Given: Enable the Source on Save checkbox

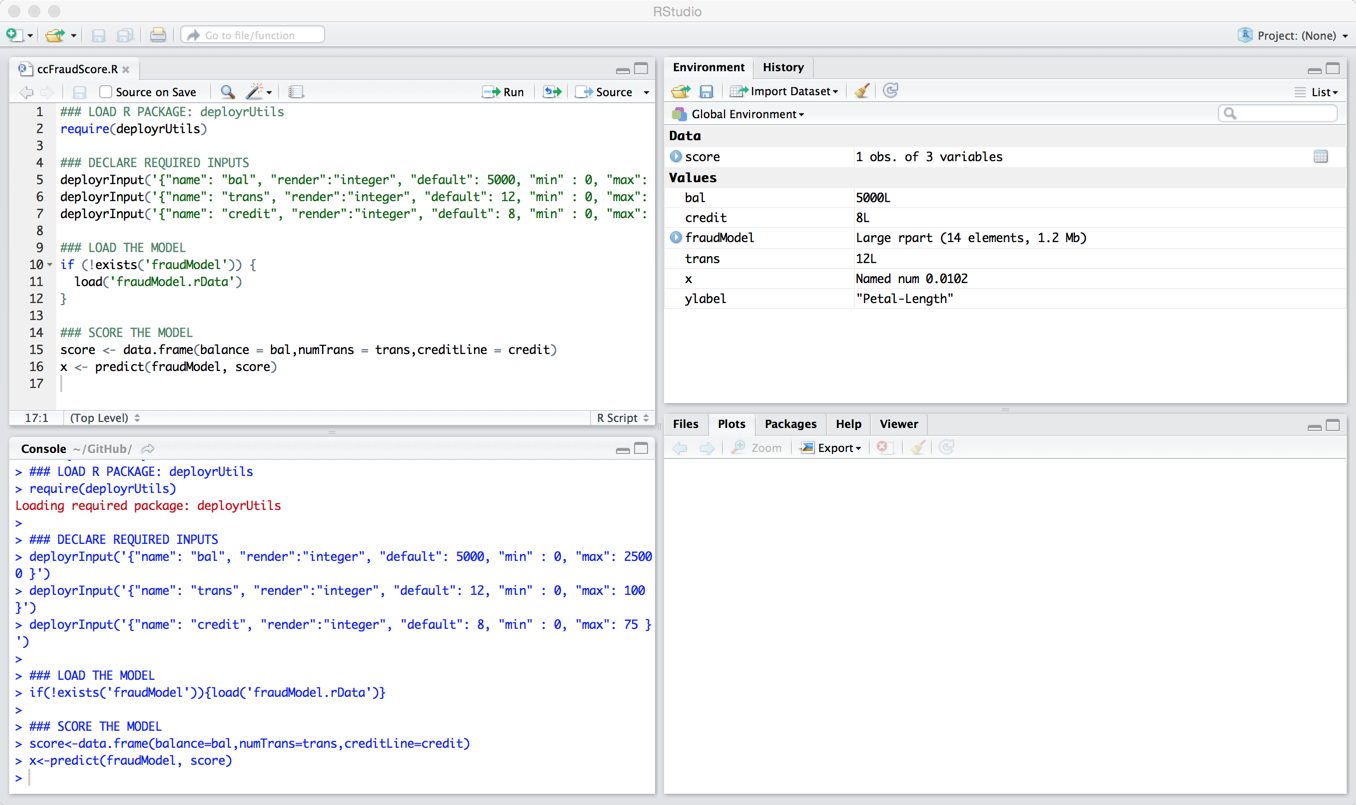Looking at the screenshot, I should [x=106, y=92].
